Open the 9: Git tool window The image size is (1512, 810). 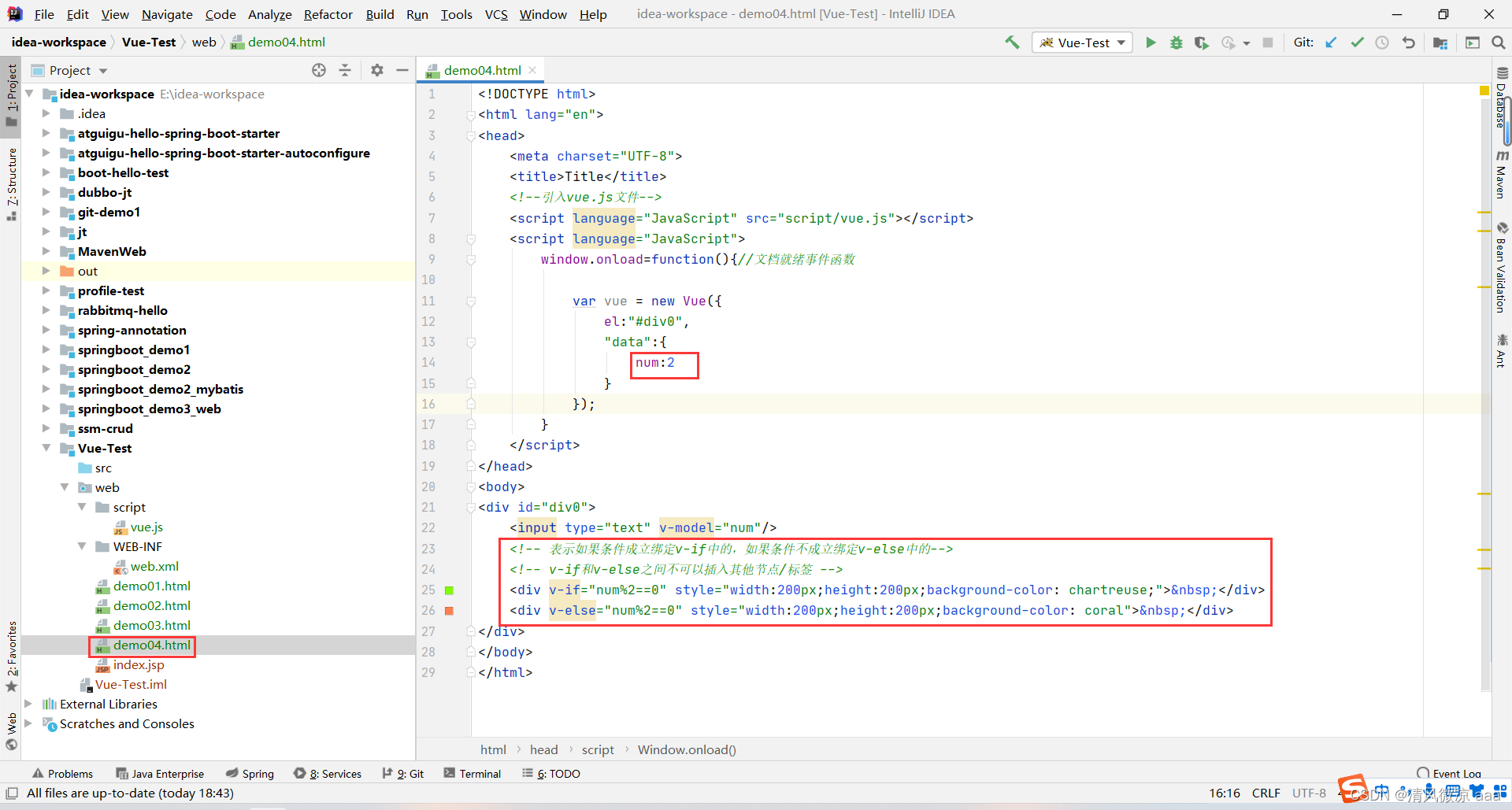(x=403, y=774)
